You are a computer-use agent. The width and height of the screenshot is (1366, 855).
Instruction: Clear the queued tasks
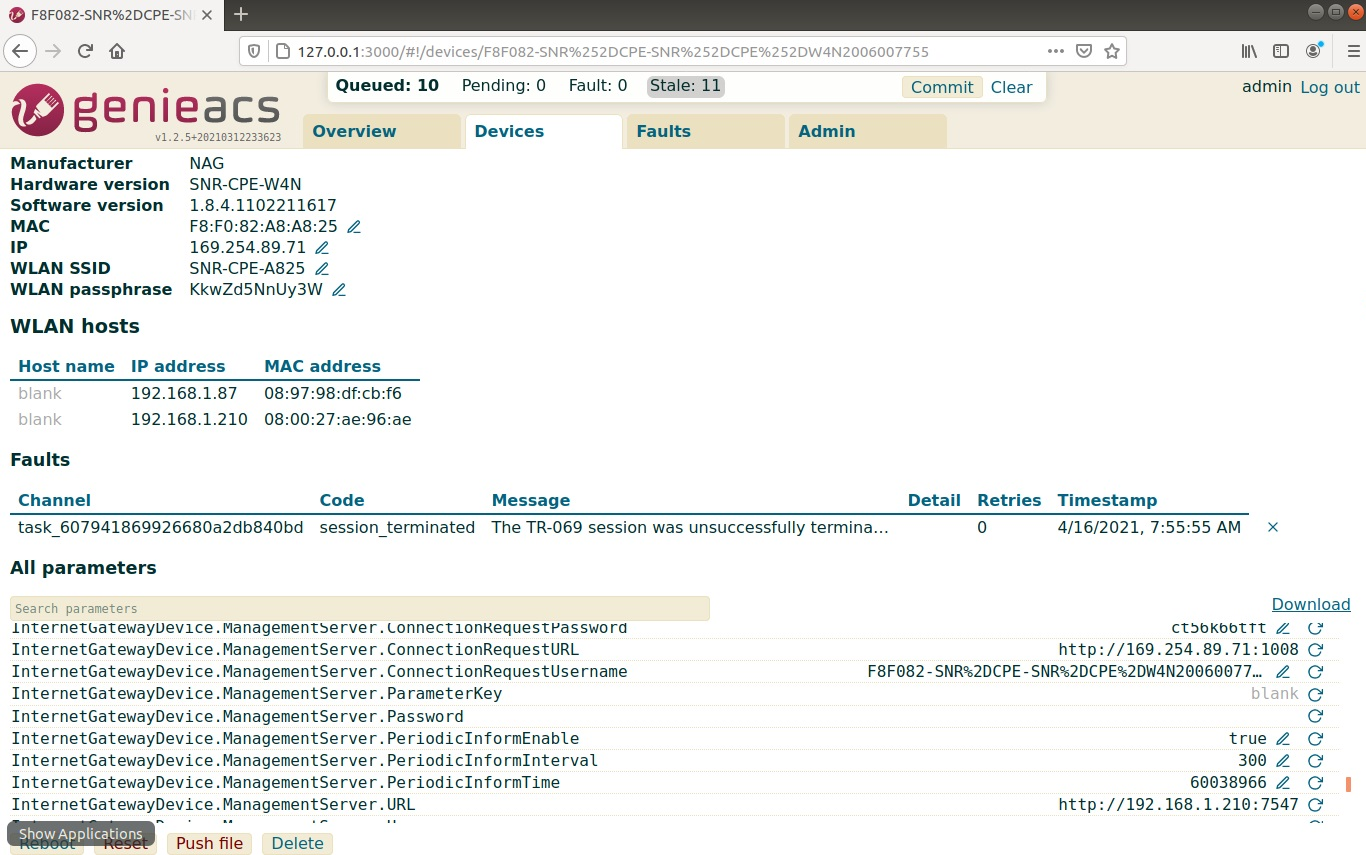click(x=1011, y=87)
